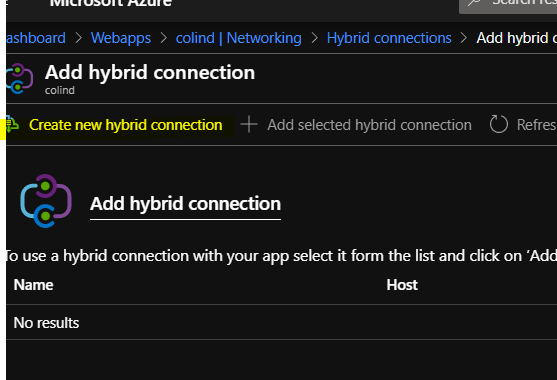Screen dimensions: 557x380
Task: Go to the Webapps breadcrumb
Action: pos(121,38)
